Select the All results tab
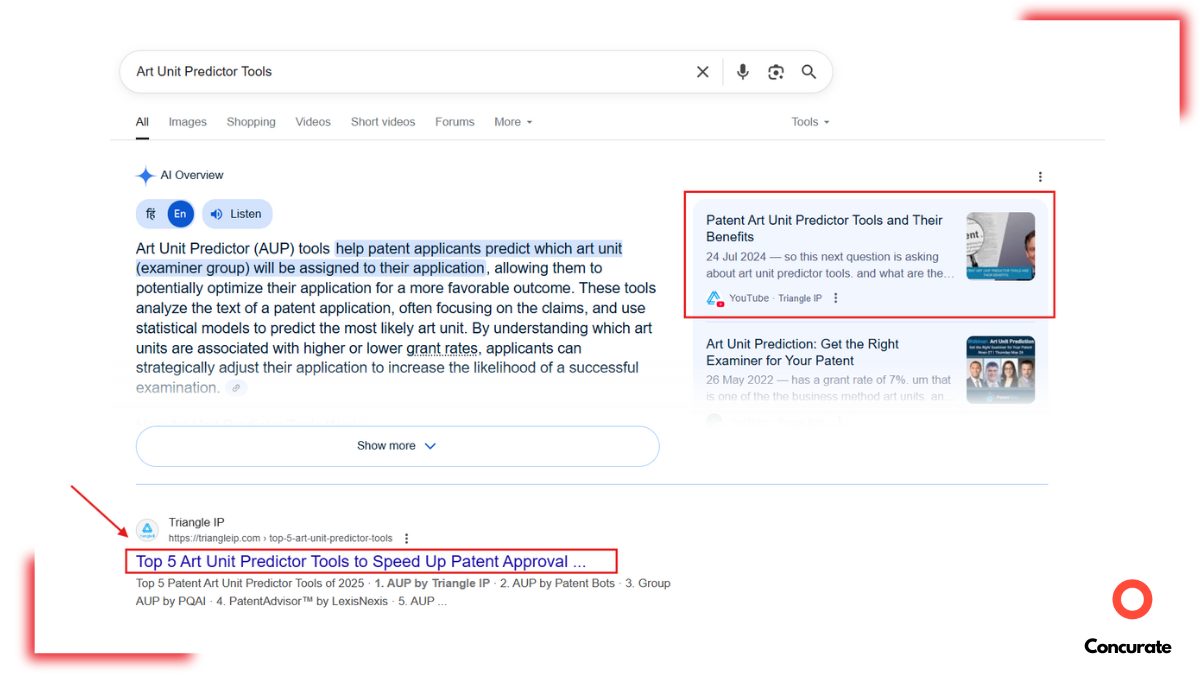1200x675 pixels. pos(142,122)
